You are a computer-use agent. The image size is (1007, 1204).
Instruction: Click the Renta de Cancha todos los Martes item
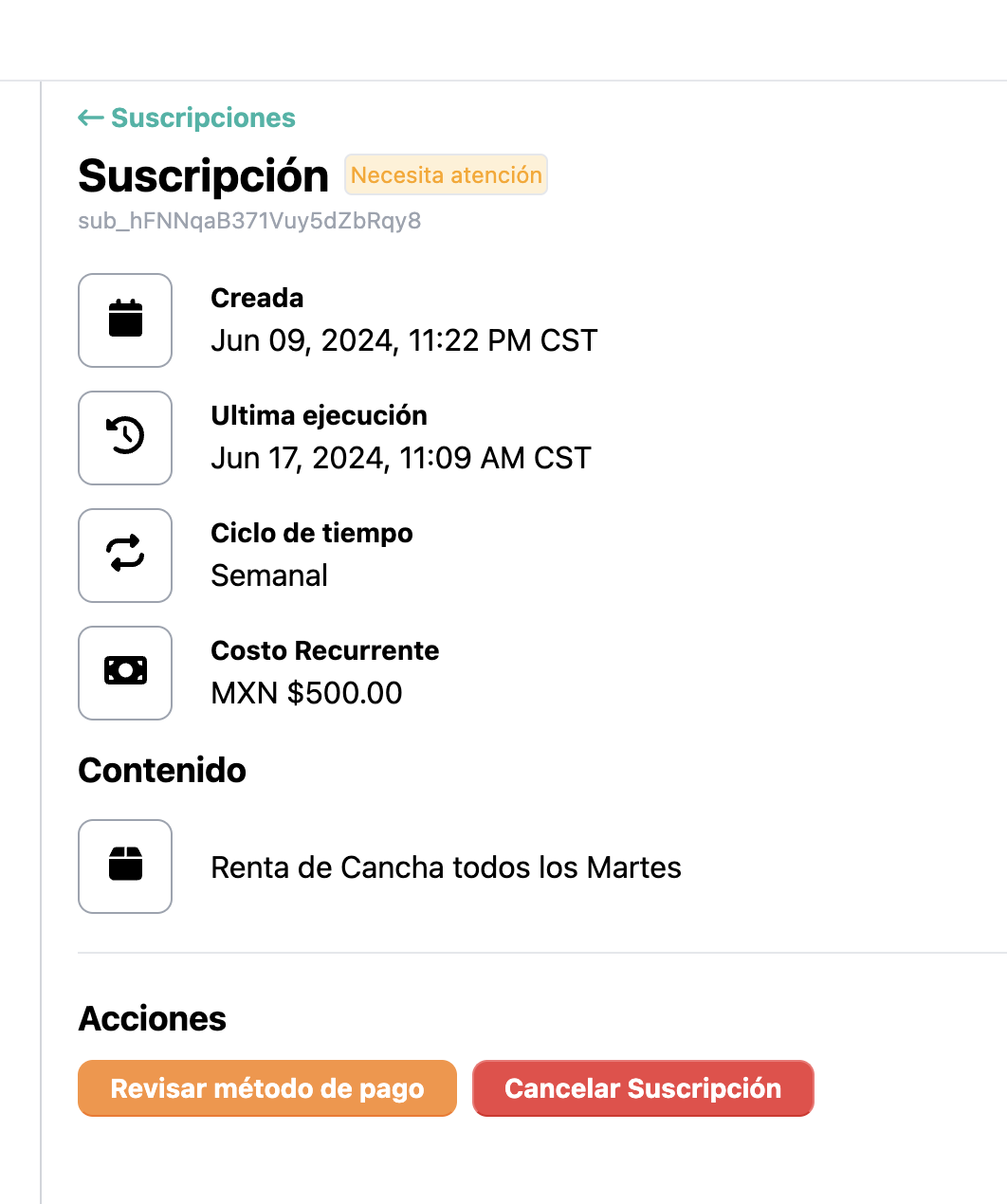tap(446, 867)
